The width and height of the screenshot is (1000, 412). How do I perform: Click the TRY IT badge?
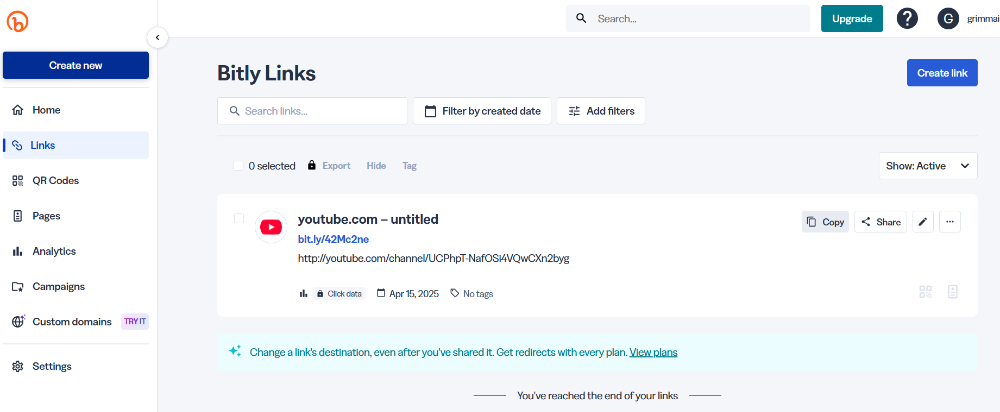click(135, 321)
